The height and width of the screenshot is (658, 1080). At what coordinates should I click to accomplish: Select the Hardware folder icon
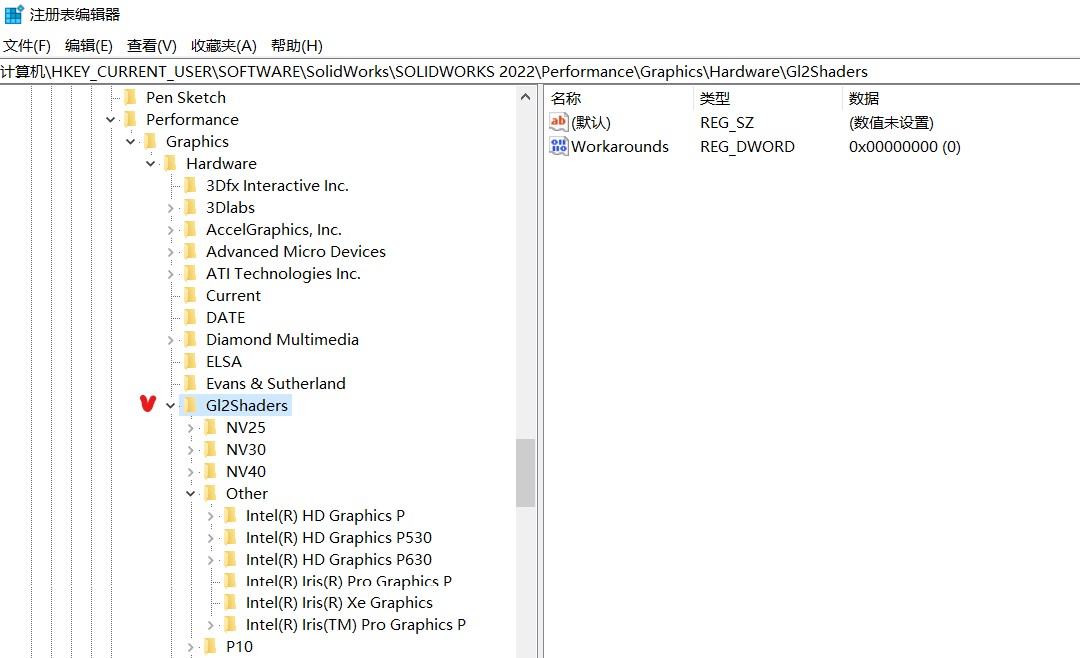coord(170,163)
